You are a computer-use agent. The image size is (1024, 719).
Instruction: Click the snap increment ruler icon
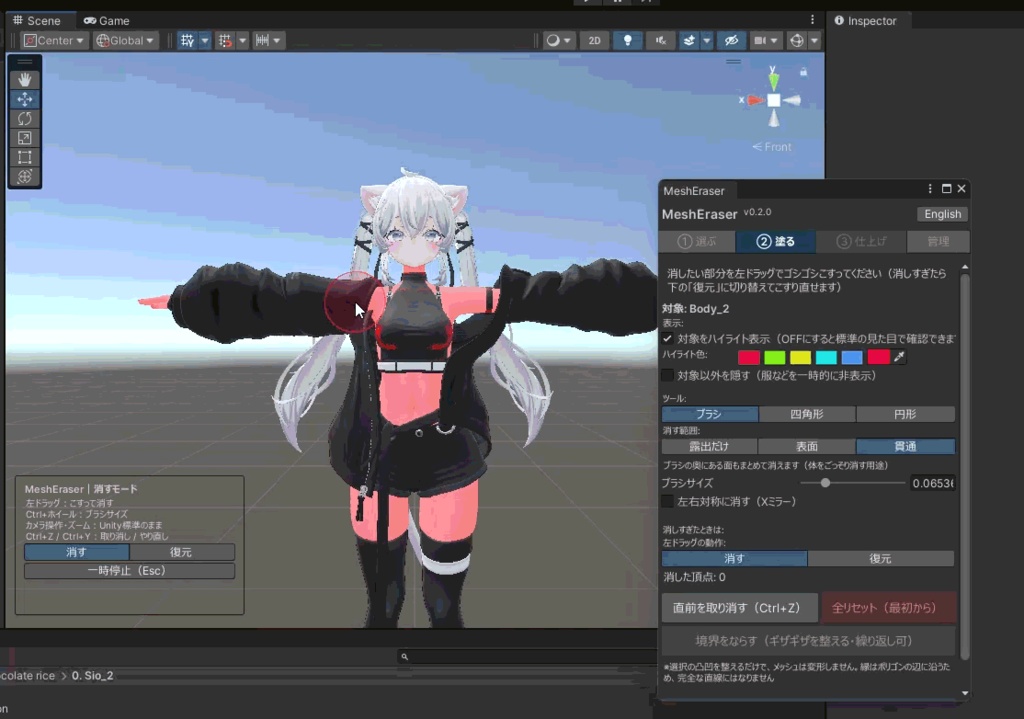[x=263, y=40]
